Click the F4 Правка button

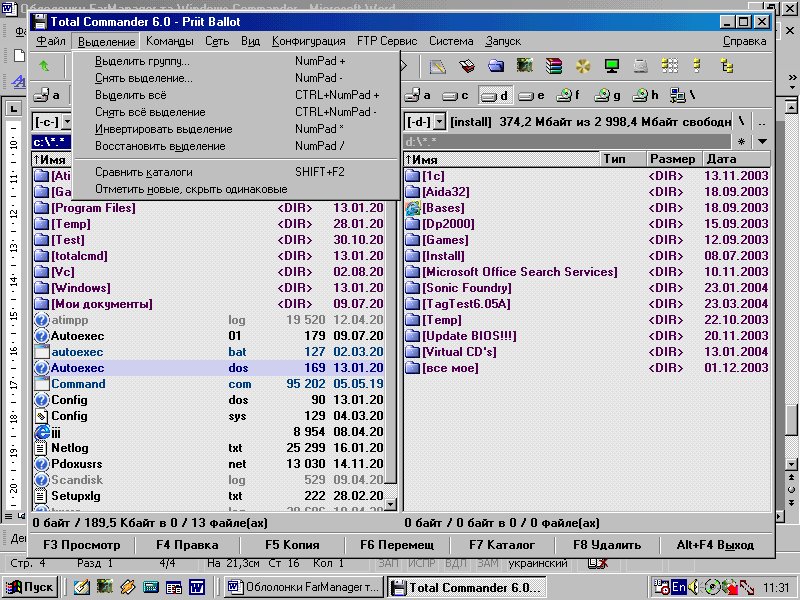[x=187, y=545]
